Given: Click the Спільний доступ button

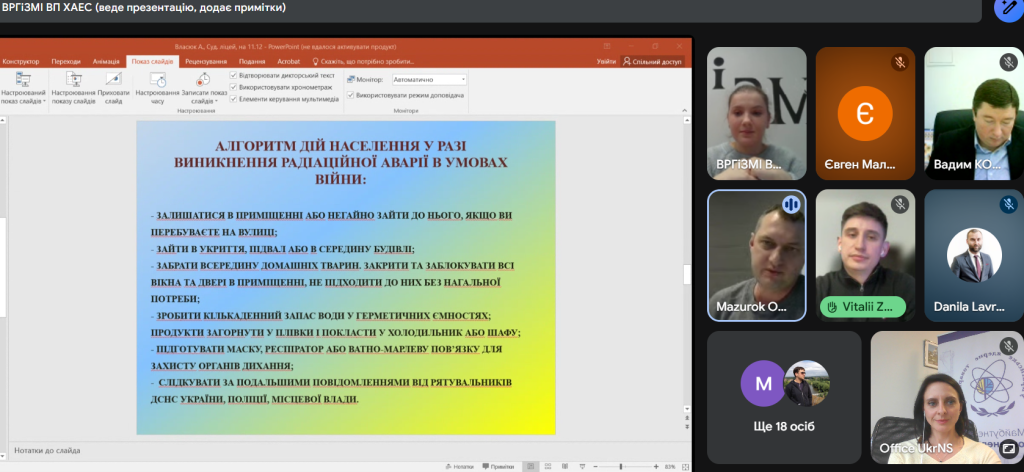Looking at the screenshot, I should click(652, 61).
